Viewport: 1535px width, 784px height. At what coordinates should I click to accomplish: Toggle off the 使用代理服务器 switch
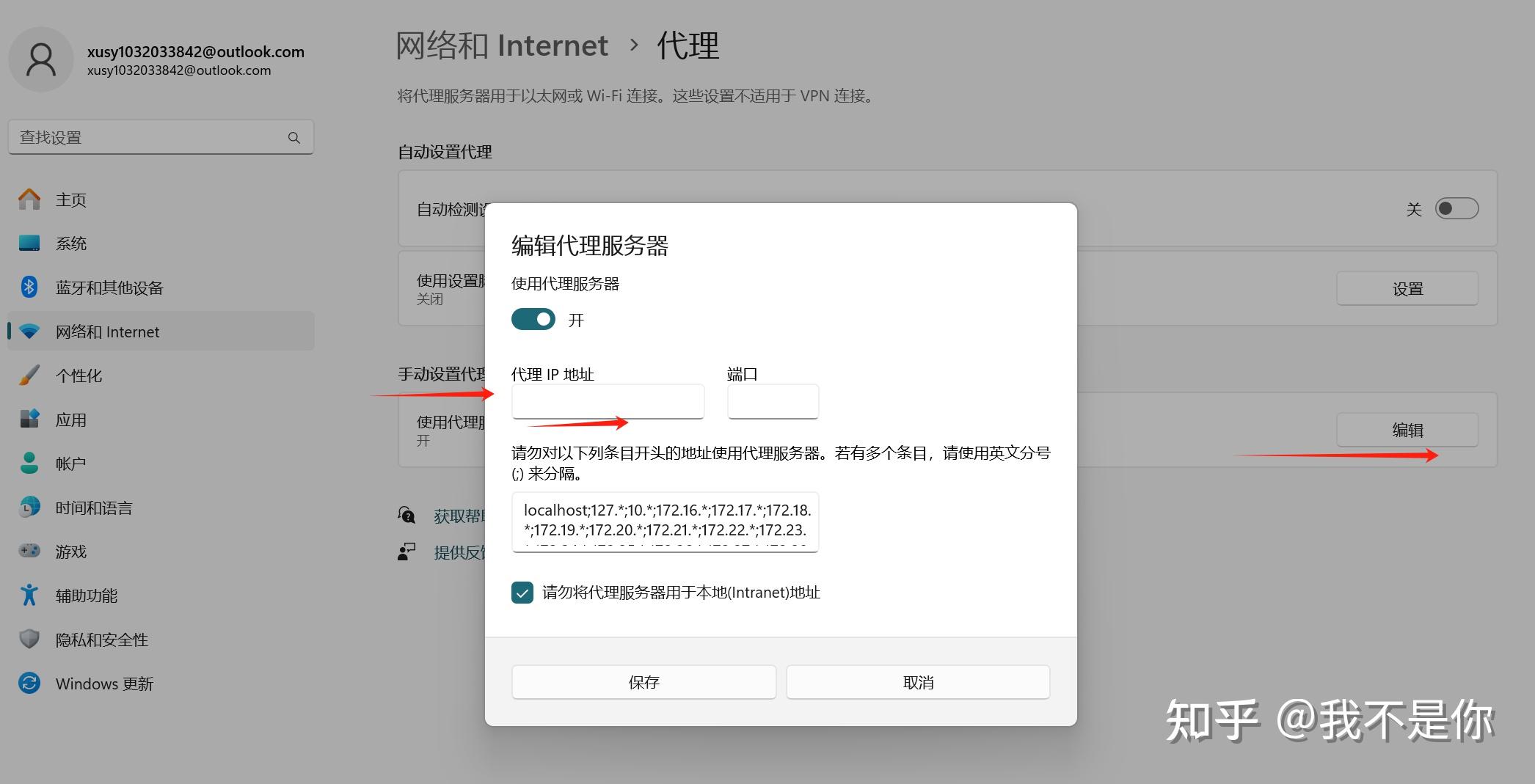(x=533, y=319)
